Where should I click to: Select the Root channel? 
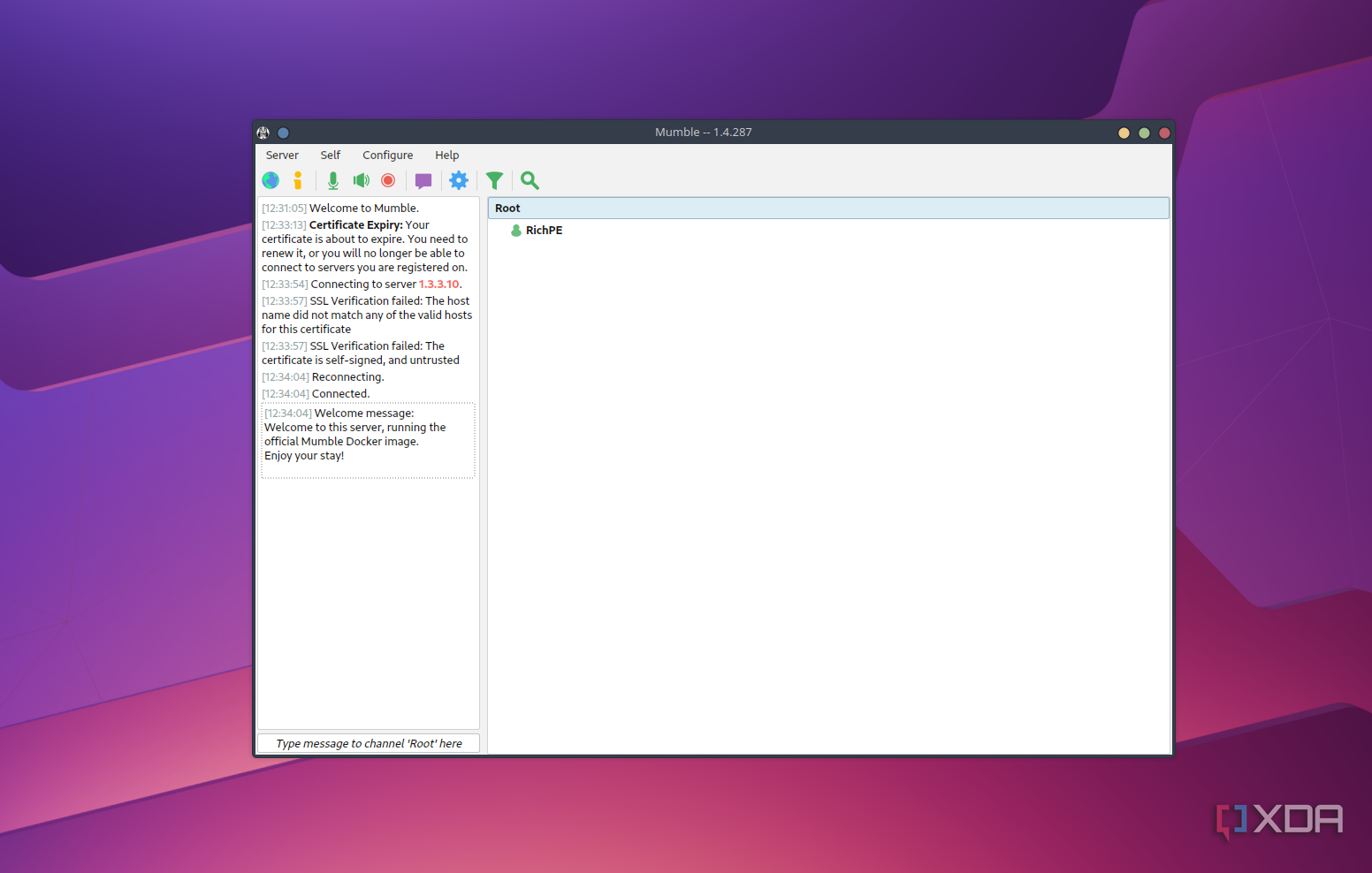(x=828, y=208)
